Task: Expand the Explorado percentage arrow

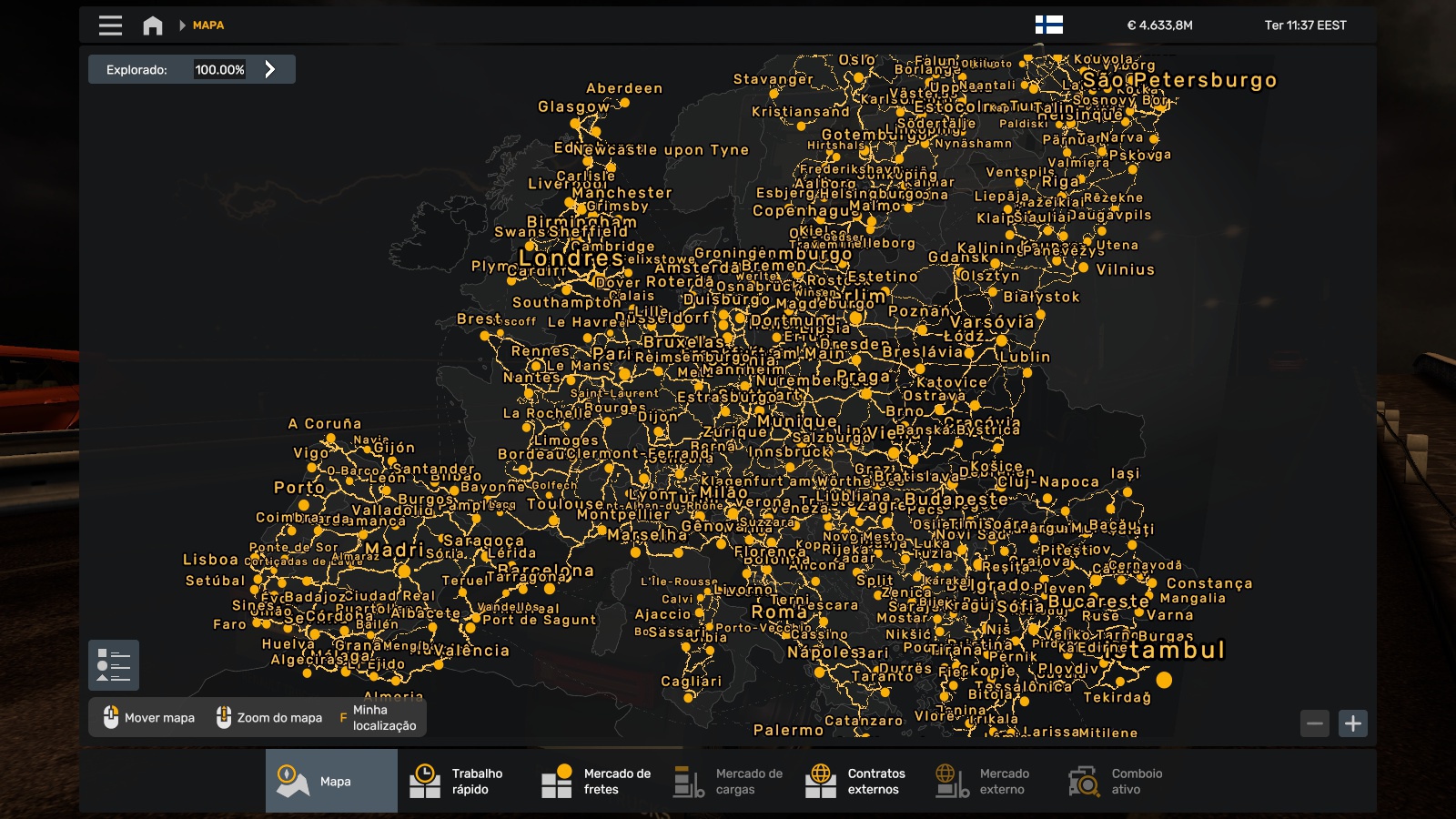Action: (270, 69)
